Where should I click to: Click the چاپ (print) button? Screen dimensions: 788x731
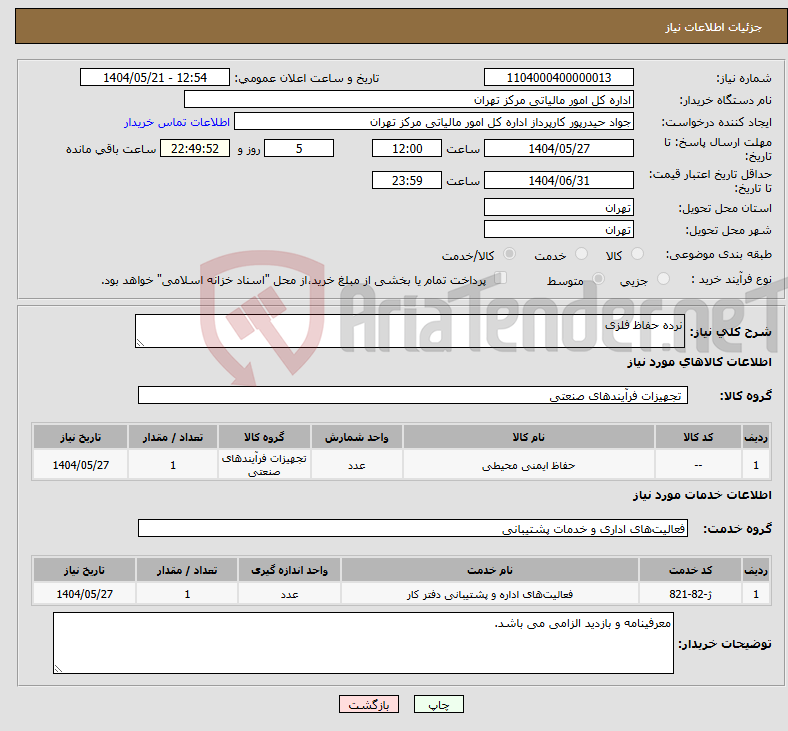click(438, 704)
